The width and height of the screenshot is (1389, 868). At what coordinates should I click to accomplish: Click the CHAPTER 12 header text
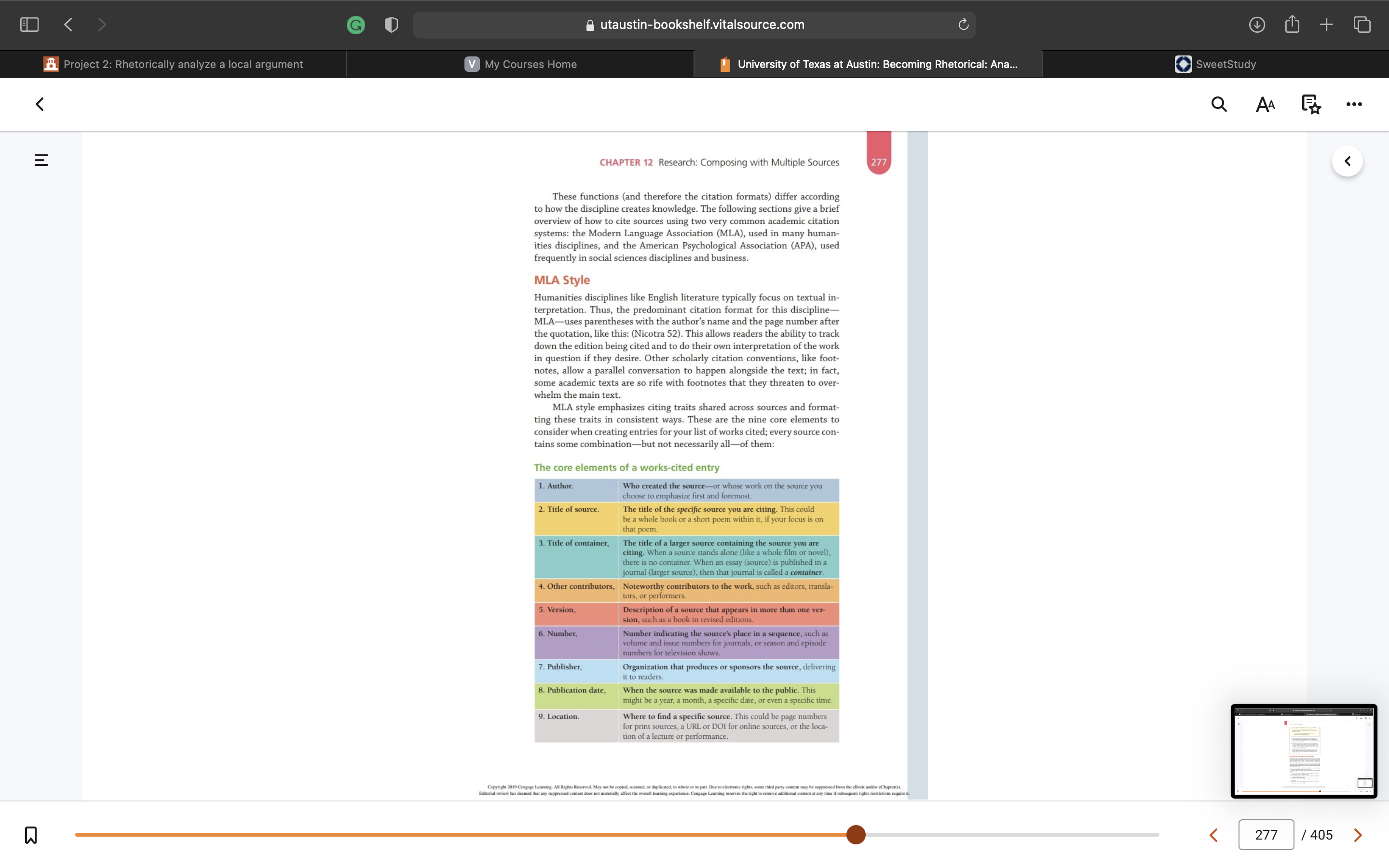point(626,163)
